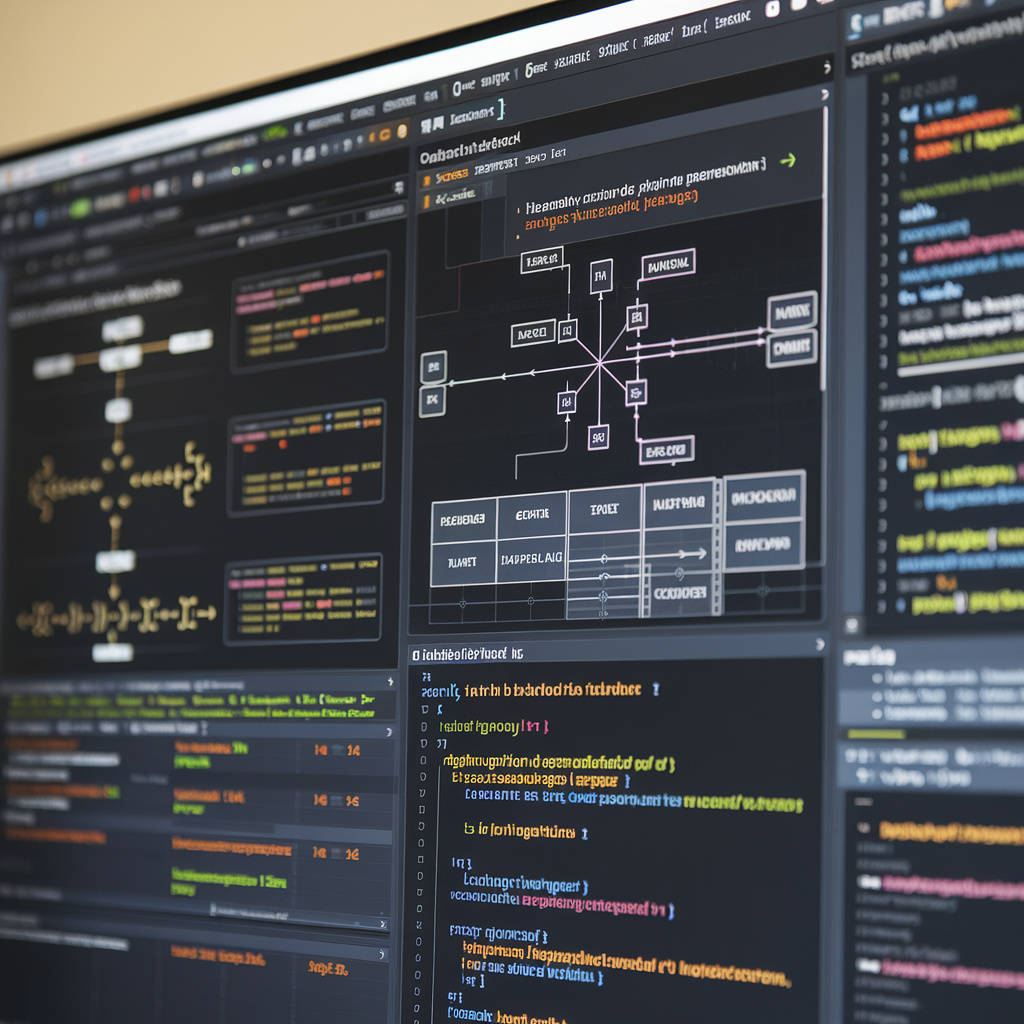Click the small square icon below the right code panel's gutter

[x=852, y=626]
